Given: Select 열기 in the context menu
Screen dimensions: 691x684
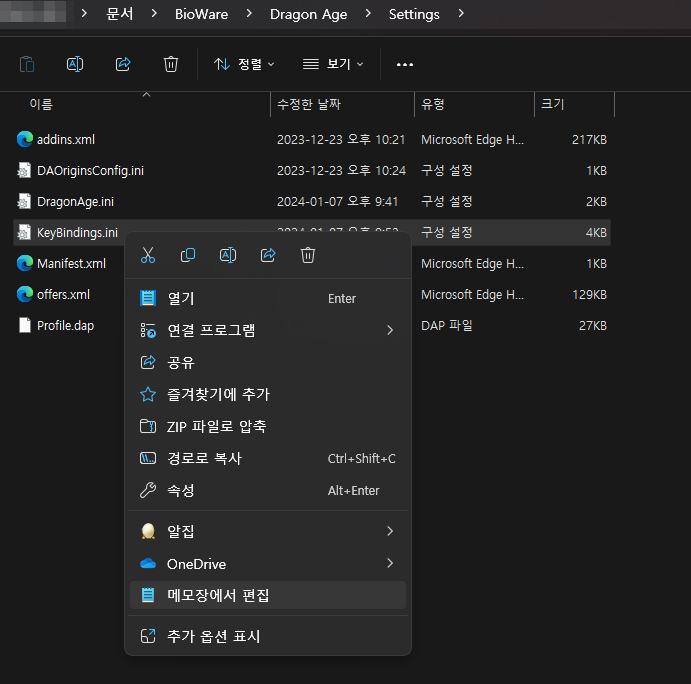Looking at the screenshot, I should 268,298.
